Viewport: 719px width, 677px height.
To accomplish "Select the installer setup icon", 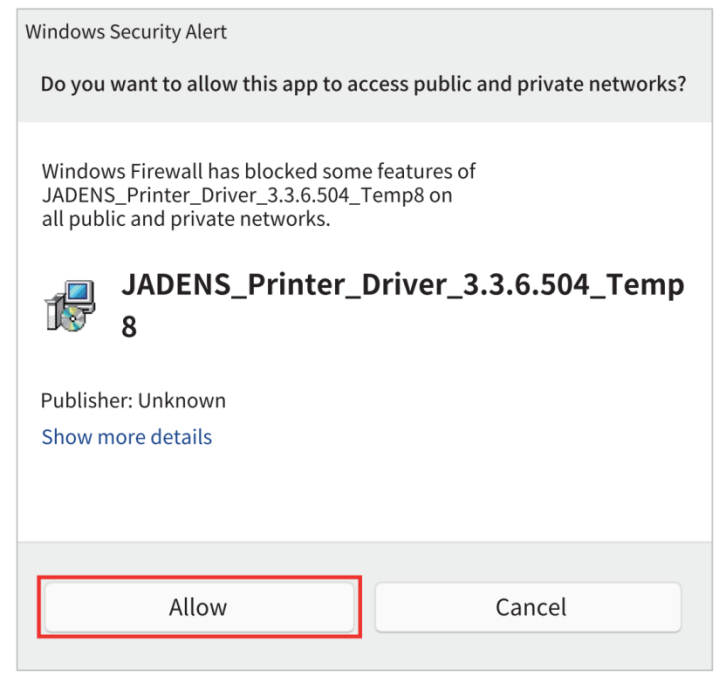I will 70,305.
